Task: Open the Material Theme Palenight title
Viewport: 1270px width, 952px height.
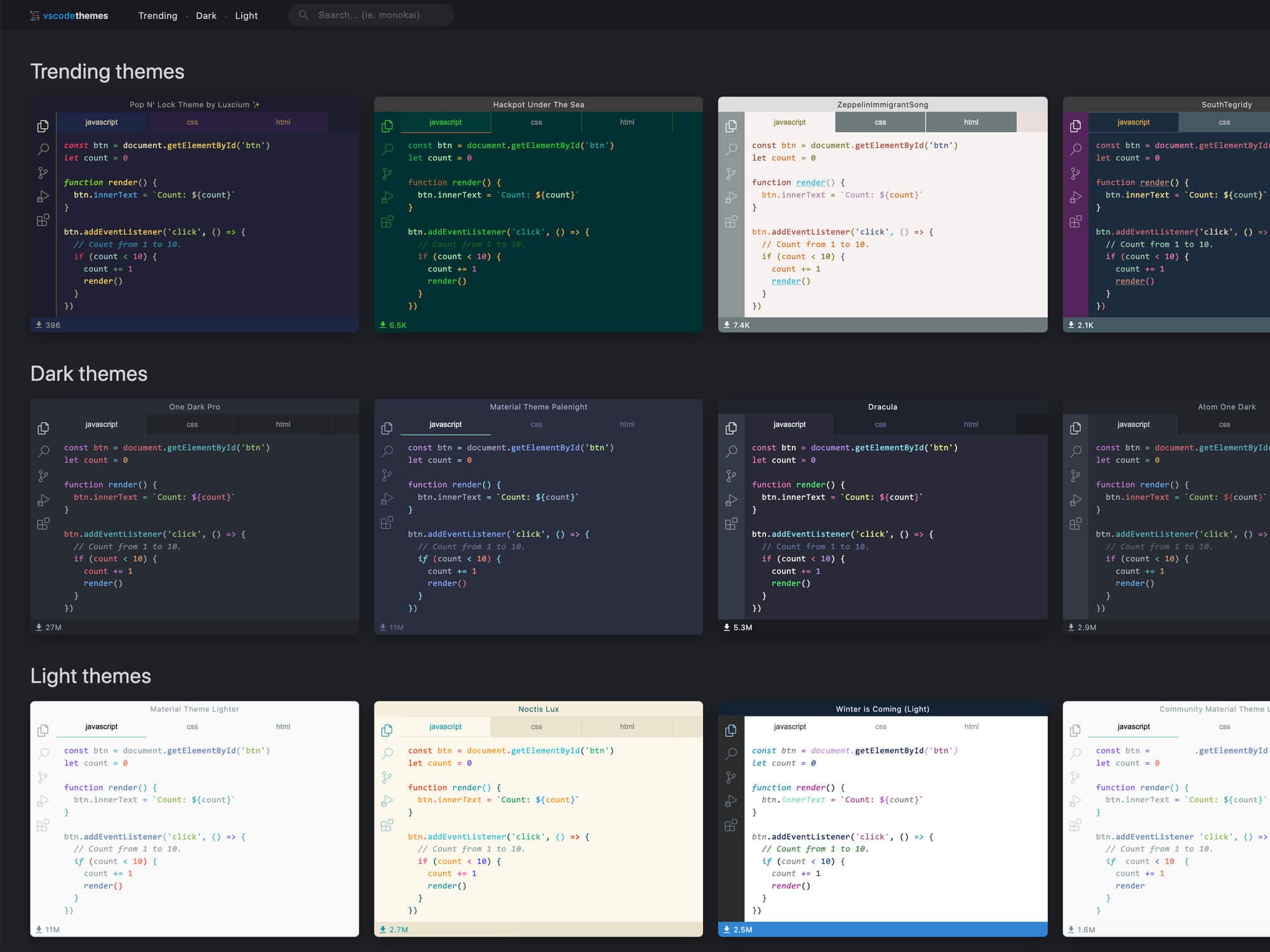Action: pyautogui.click(x=538, y=407)
